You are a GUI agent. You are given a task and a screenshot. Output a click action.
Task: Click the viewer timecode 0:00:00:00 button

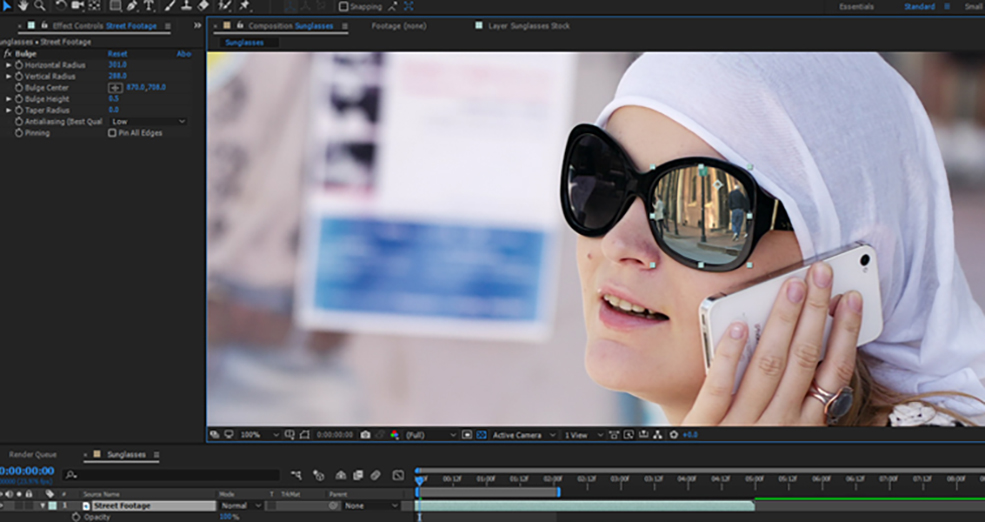click(x=335, y=435)
